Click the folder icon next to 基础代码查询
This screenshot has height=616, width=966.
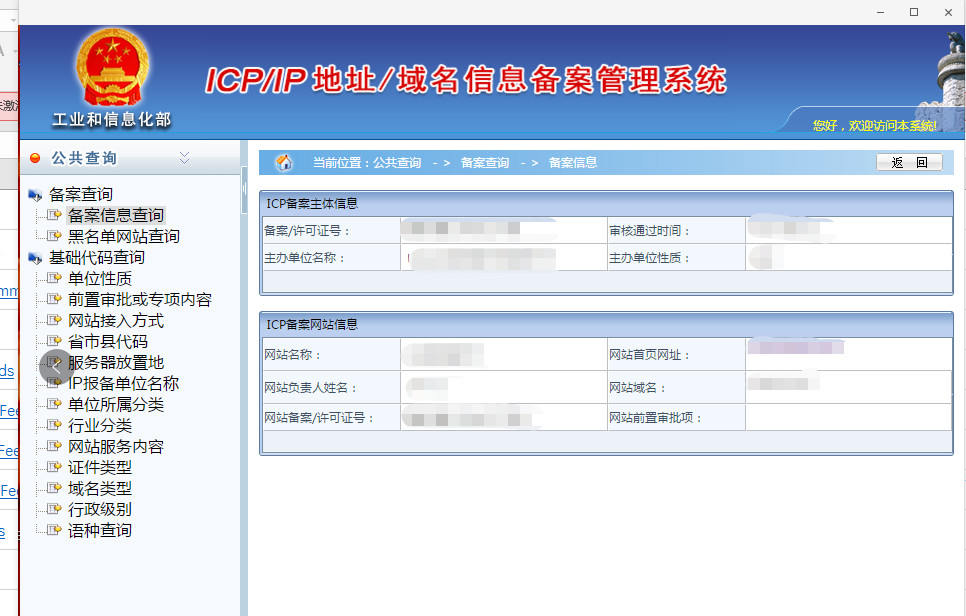click(x=35, y=258)
